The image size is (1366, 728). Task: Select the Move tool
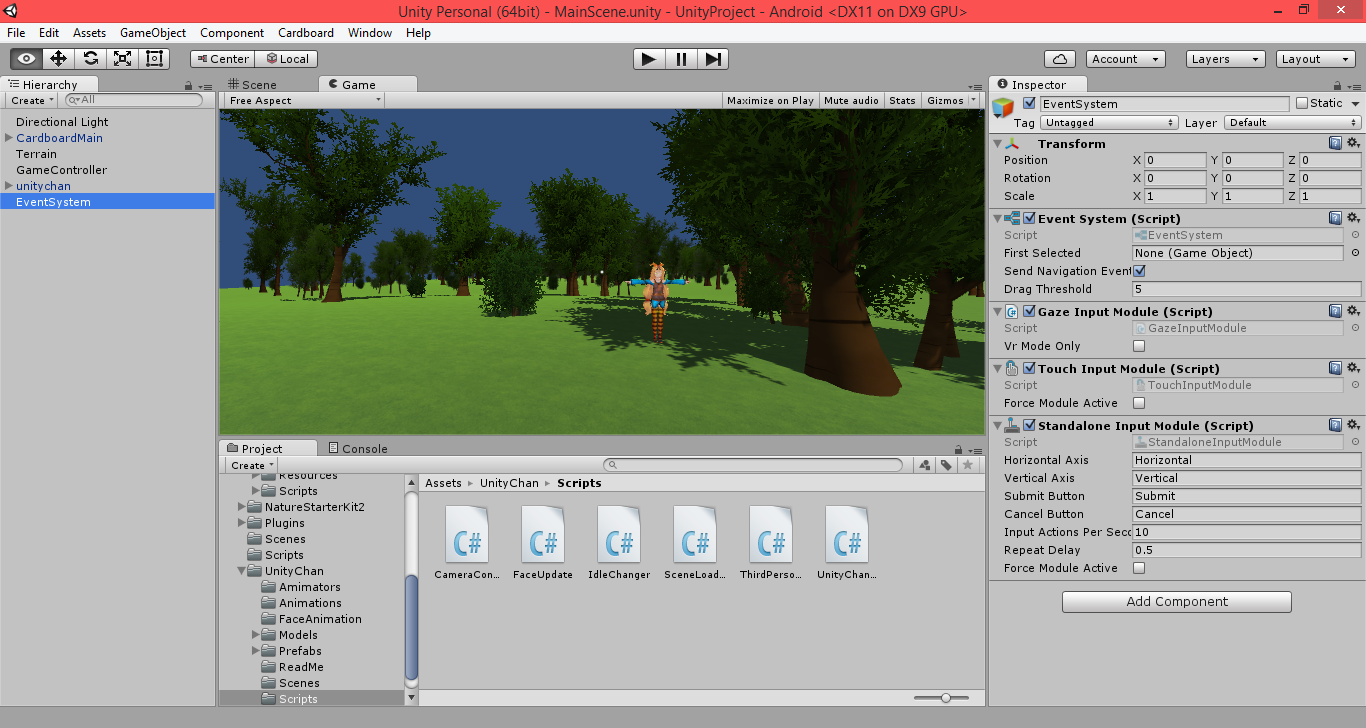click(59, 59)
